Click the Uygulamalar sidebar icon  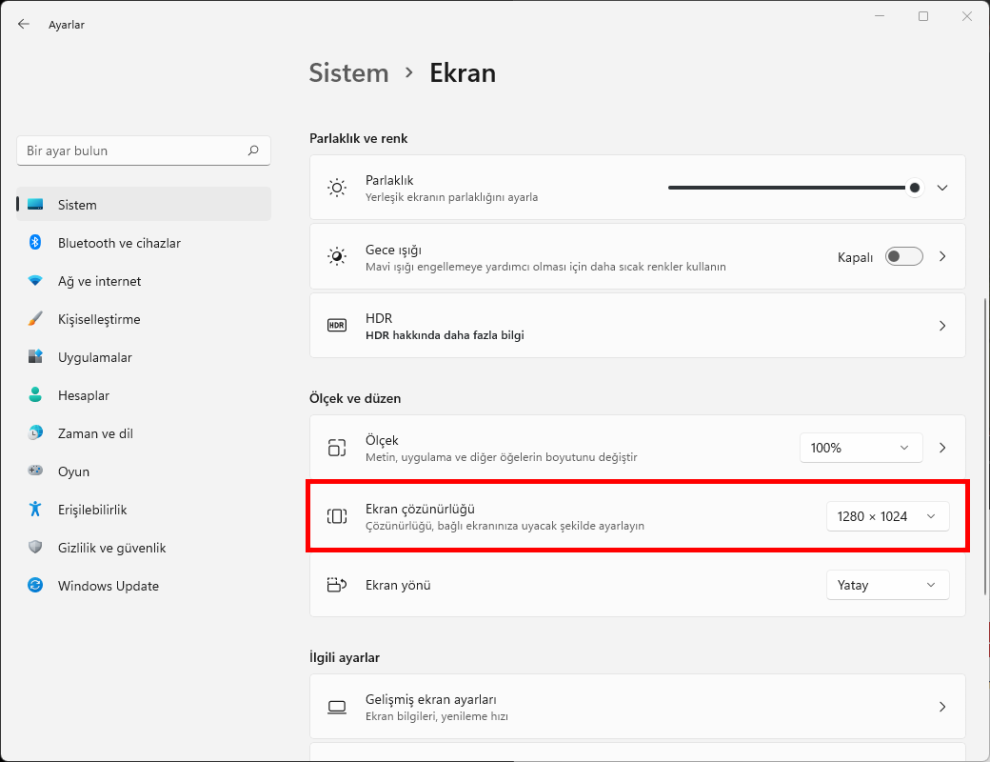click(35, 357)
